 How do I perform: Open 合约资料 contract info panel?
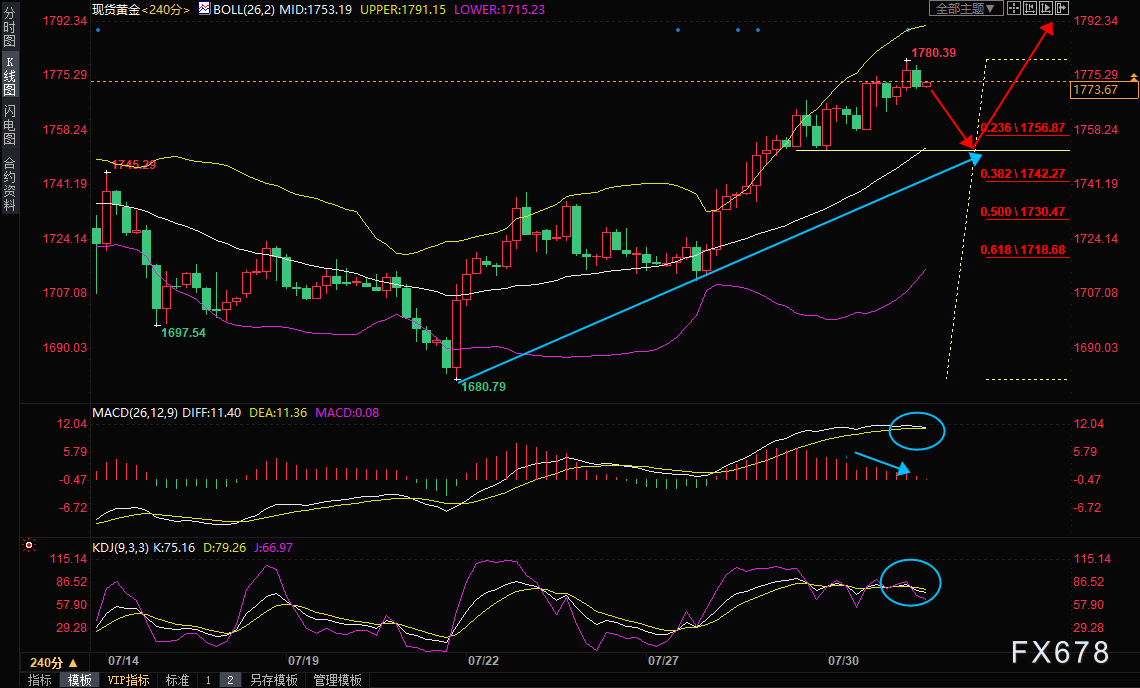(9, 183)
